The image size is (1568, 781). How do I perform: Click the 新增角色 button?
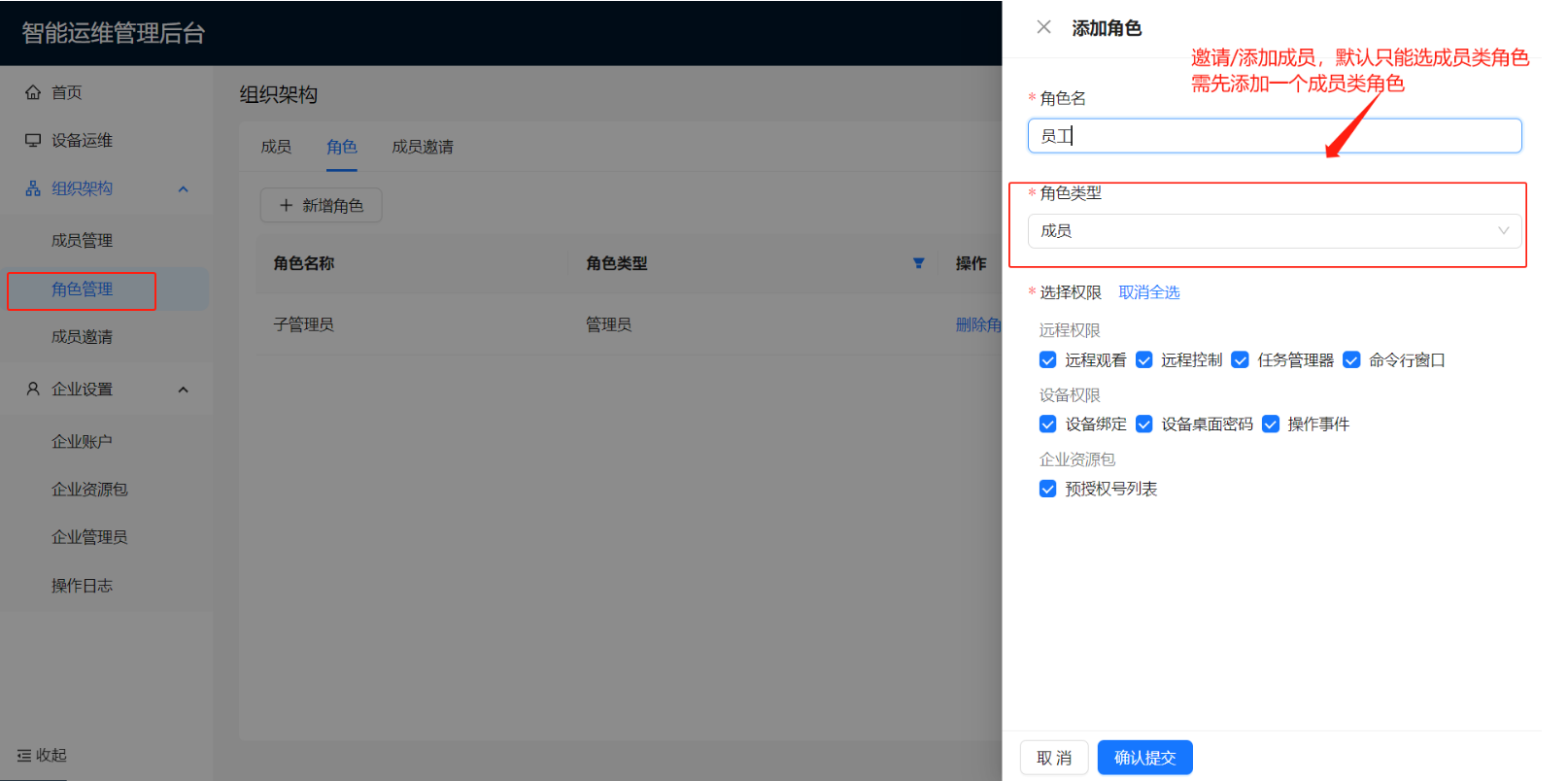coord(321,205)
